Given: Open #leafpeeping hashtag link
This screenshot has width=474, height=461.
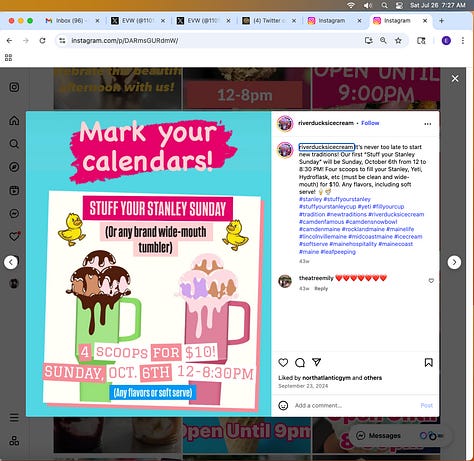Looking at the screenshot, I should (338, 252).
